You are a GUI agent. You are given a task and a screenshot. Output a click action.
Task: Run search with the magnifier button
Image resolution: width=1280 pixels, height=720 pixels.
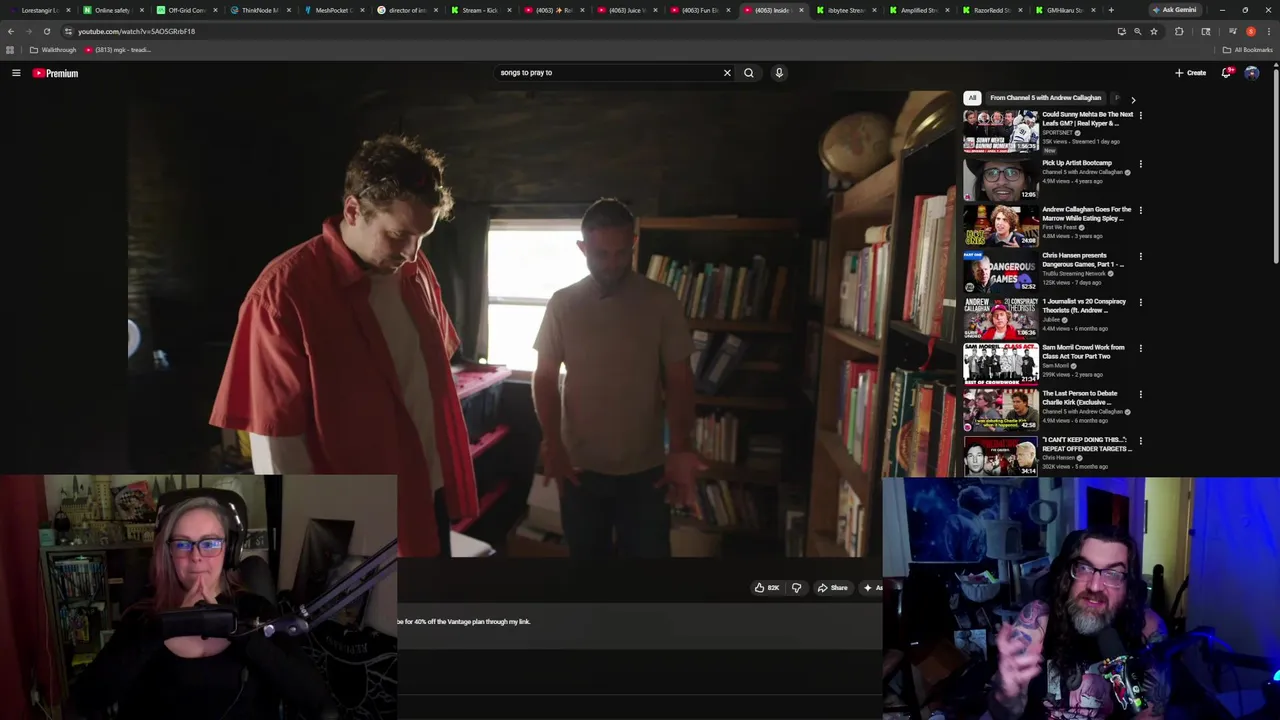point(748,73)
